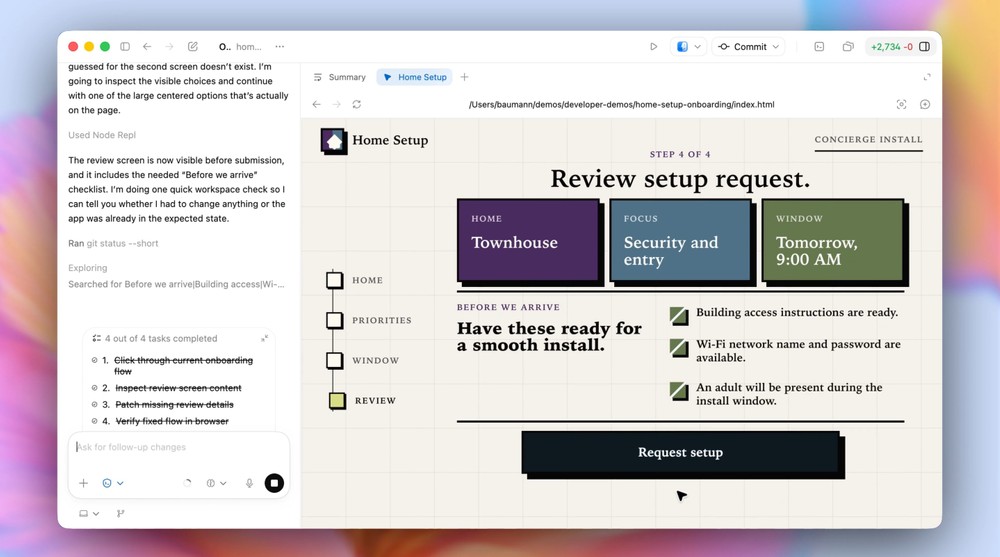Click the stop generation button
The width and height of the screenshot is (1000, 557).
(x=274, y=483)
